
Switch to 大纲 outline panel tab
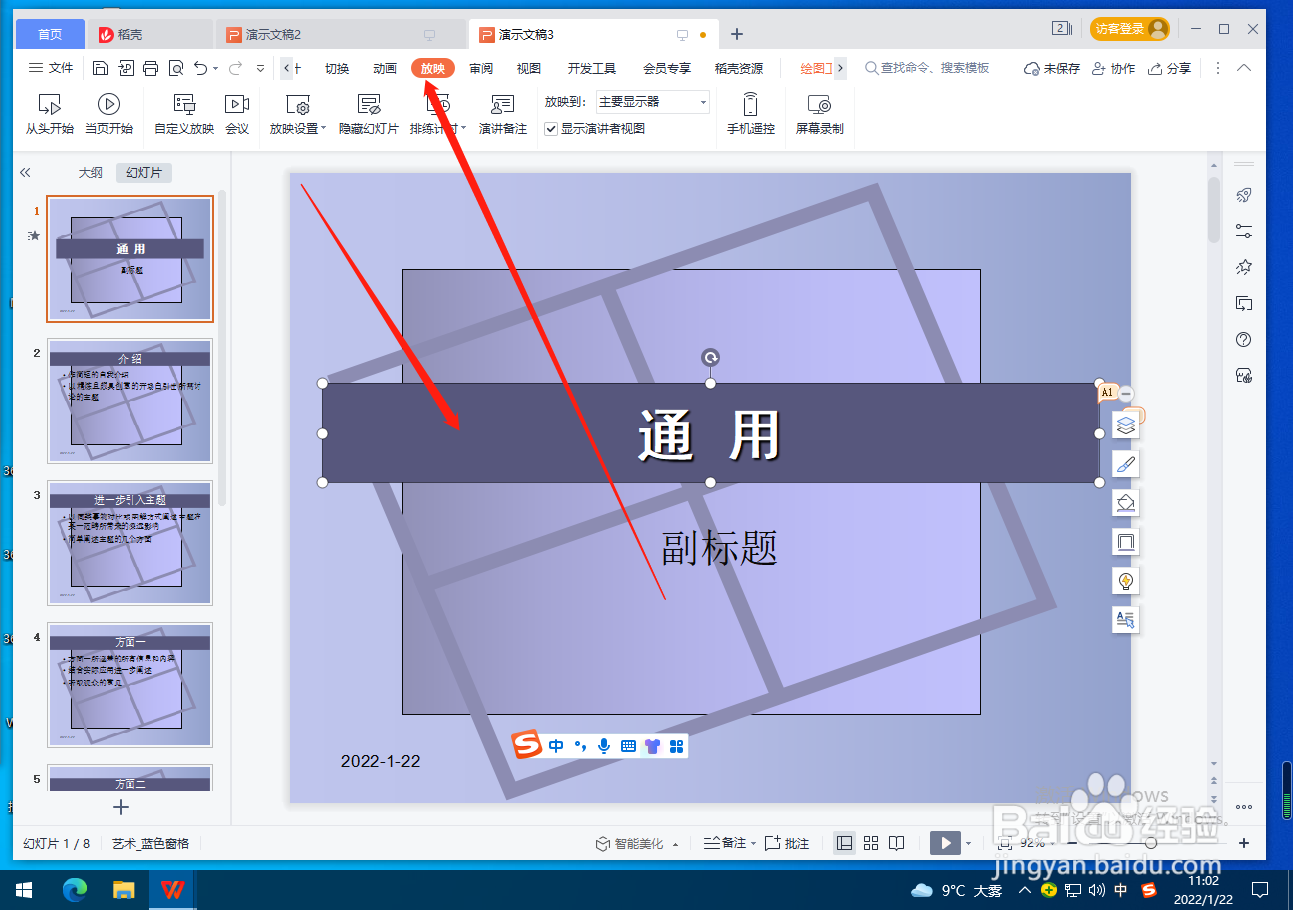[x=91, y=172]
